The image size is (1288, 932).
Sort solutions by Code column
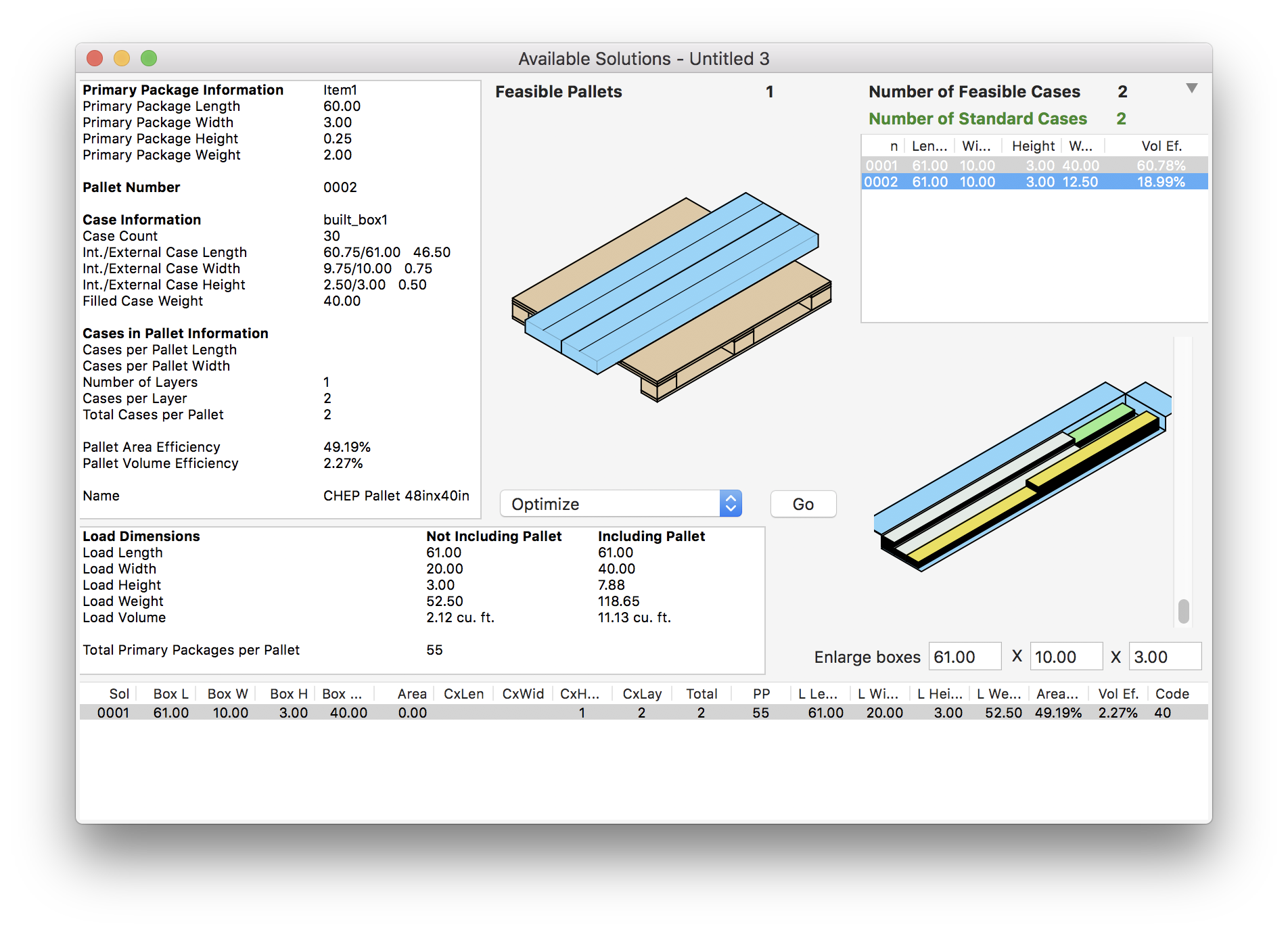pos(1172,693)
